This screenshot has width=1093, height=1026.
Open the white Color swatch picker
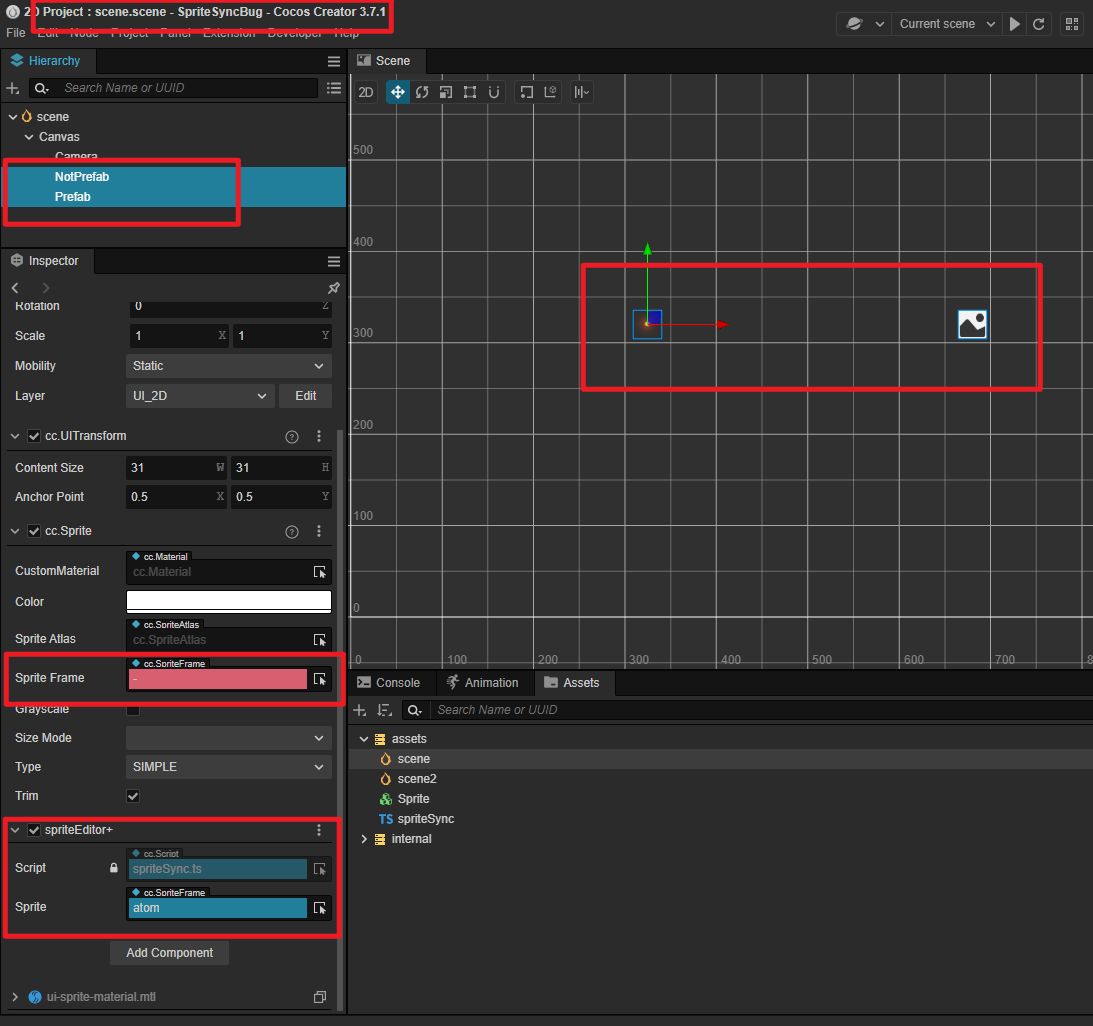228,601
